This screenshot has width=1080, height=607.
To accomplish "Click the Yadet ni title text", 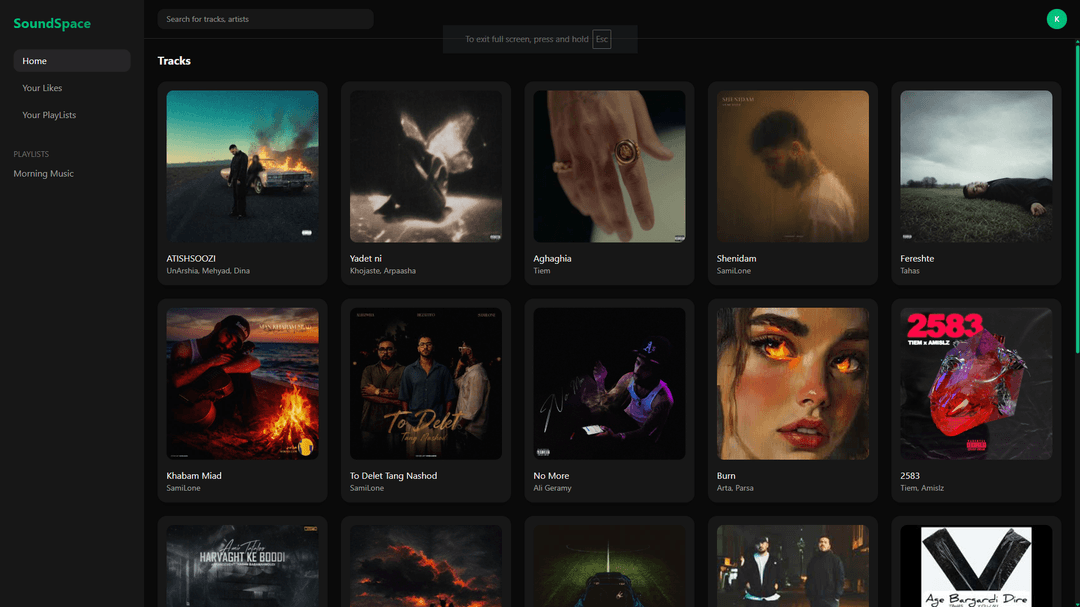I will coord(366,258).
